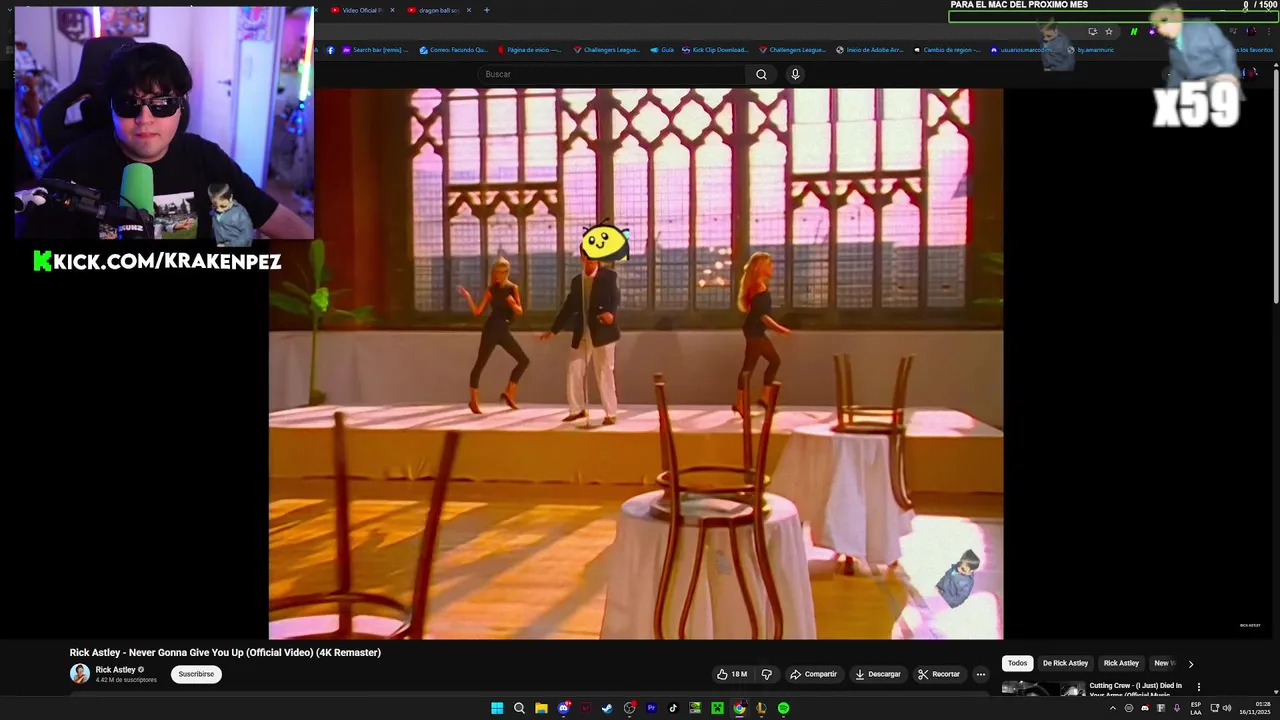1280x720 pixels.
Task: Open Minecraft from the taskbar
Action: 717,708
